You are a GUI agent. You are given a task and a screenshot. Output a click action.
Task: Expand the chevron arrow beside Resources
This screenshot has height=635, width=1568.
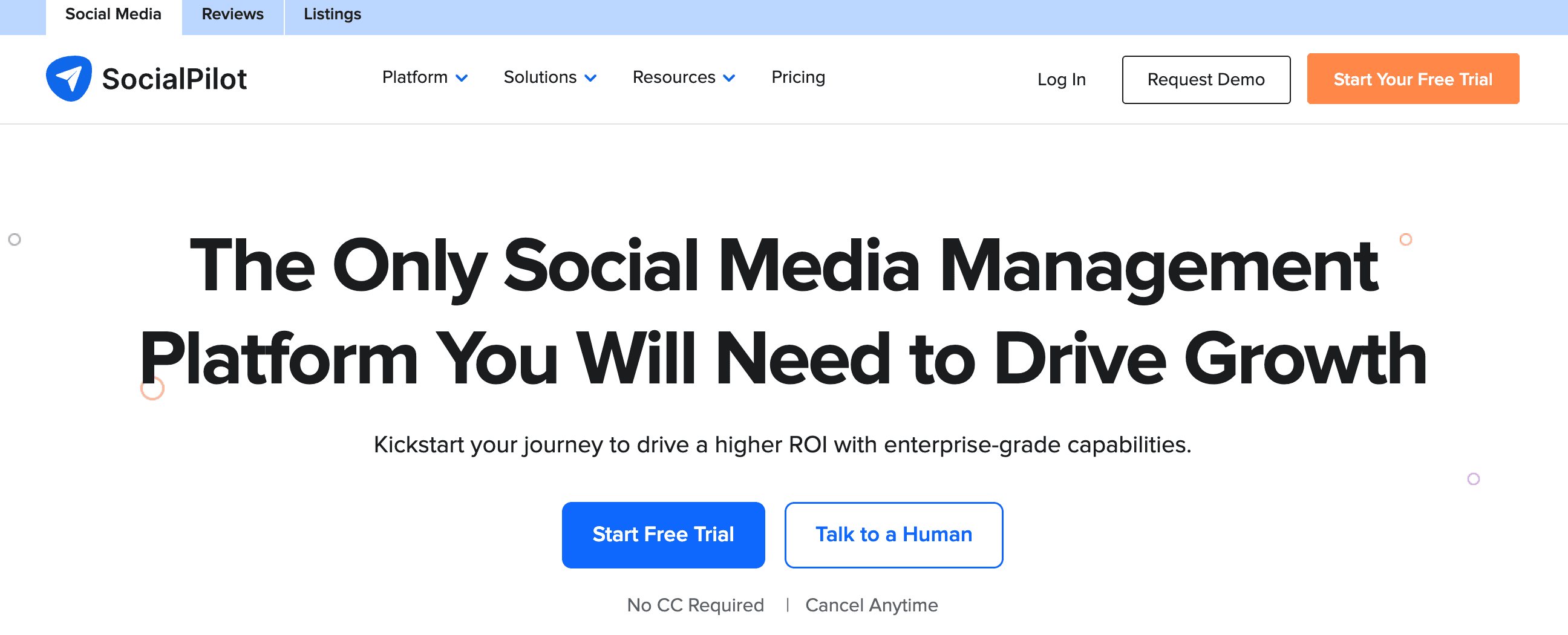tap(729, 79)
